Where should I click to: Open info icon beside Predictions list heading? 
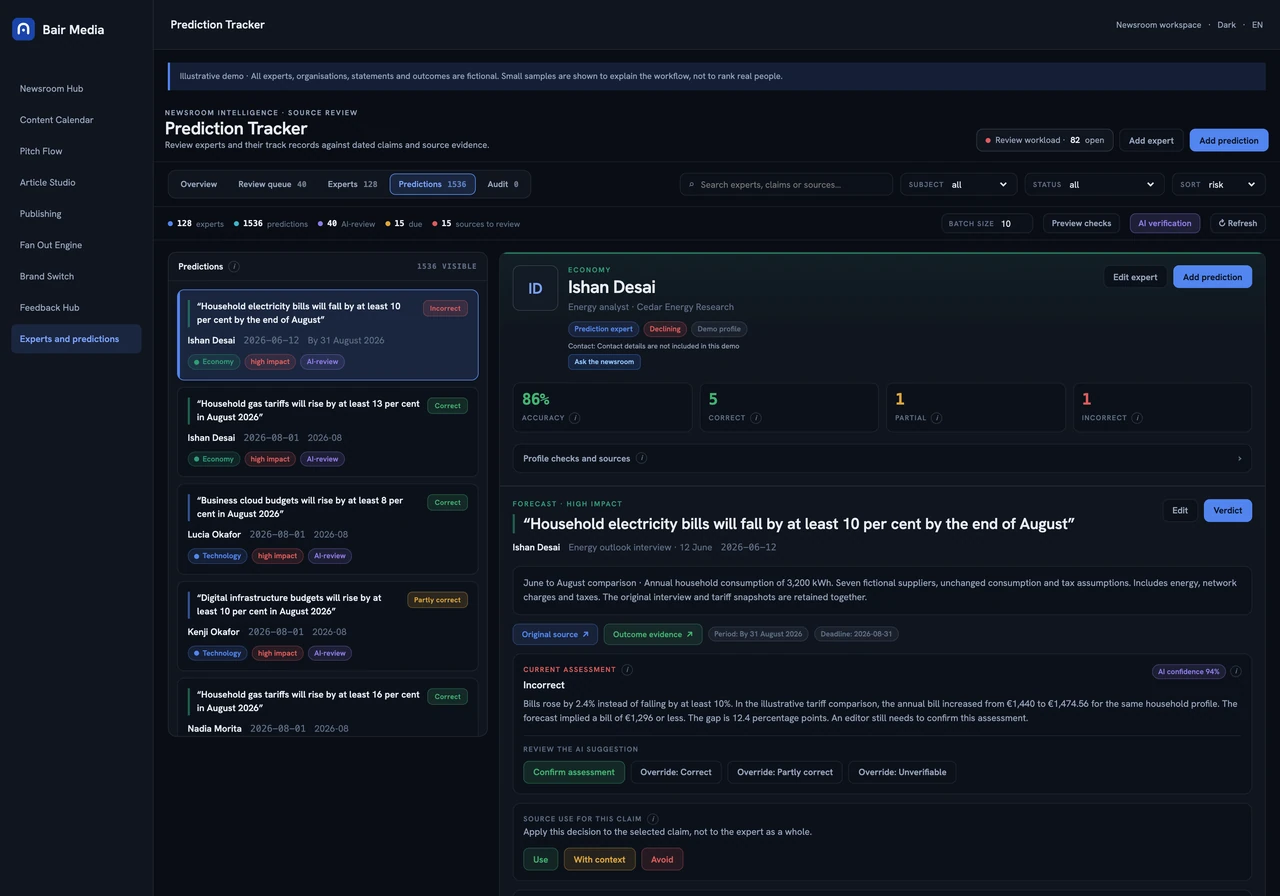click(x=234, y=267)
